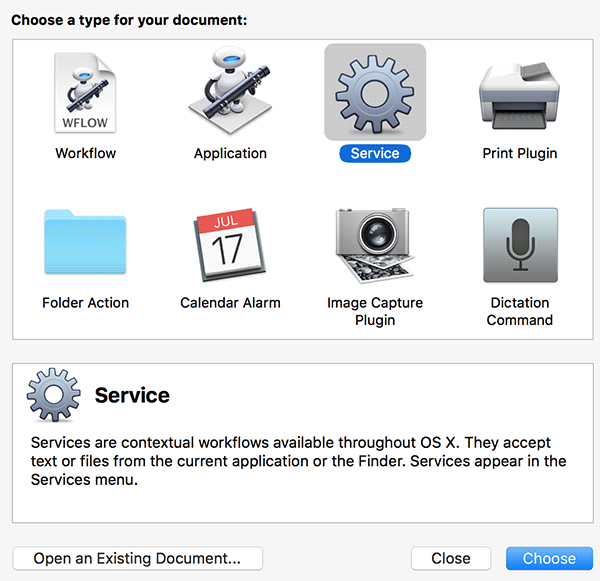
Task: Select the Folder Action folder icon
Action: [85, 242]
